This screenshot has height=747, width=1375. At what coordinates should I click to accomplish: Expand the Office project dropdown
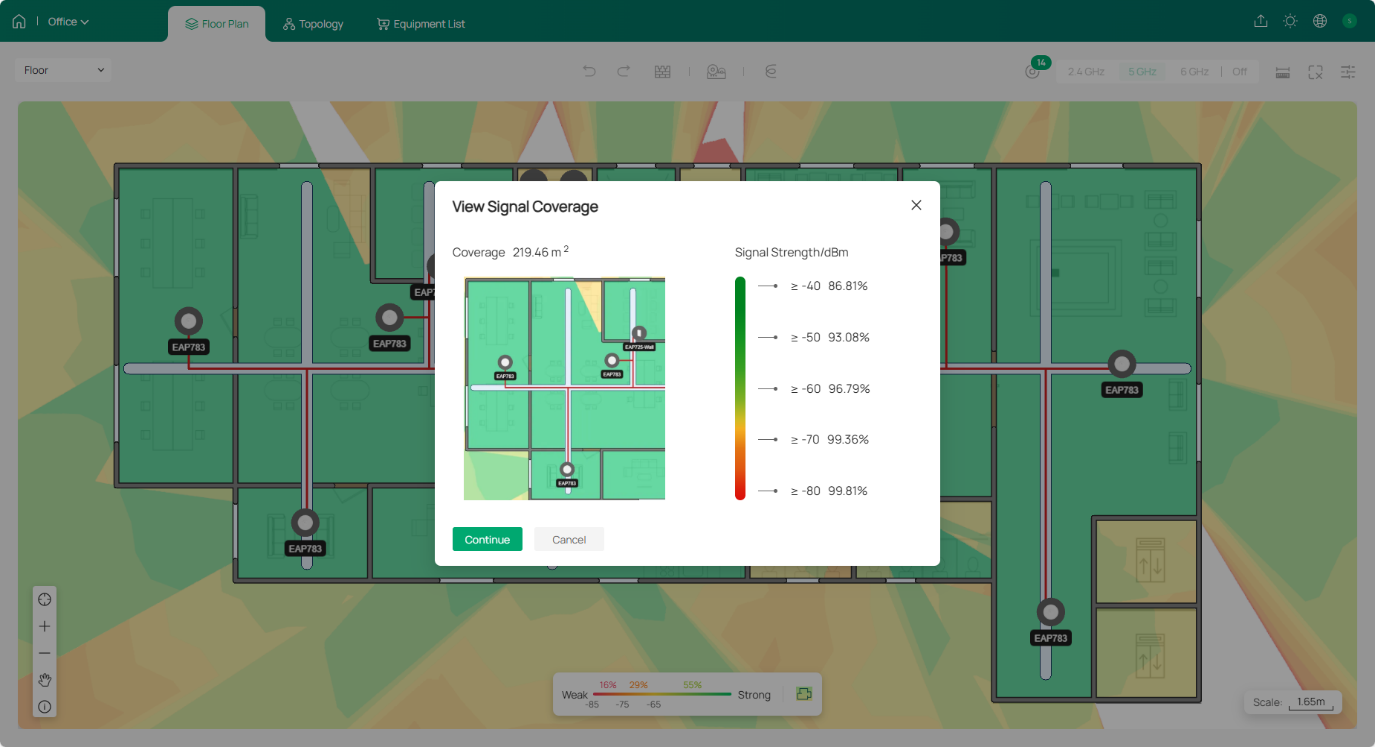(x=69, y=22)
